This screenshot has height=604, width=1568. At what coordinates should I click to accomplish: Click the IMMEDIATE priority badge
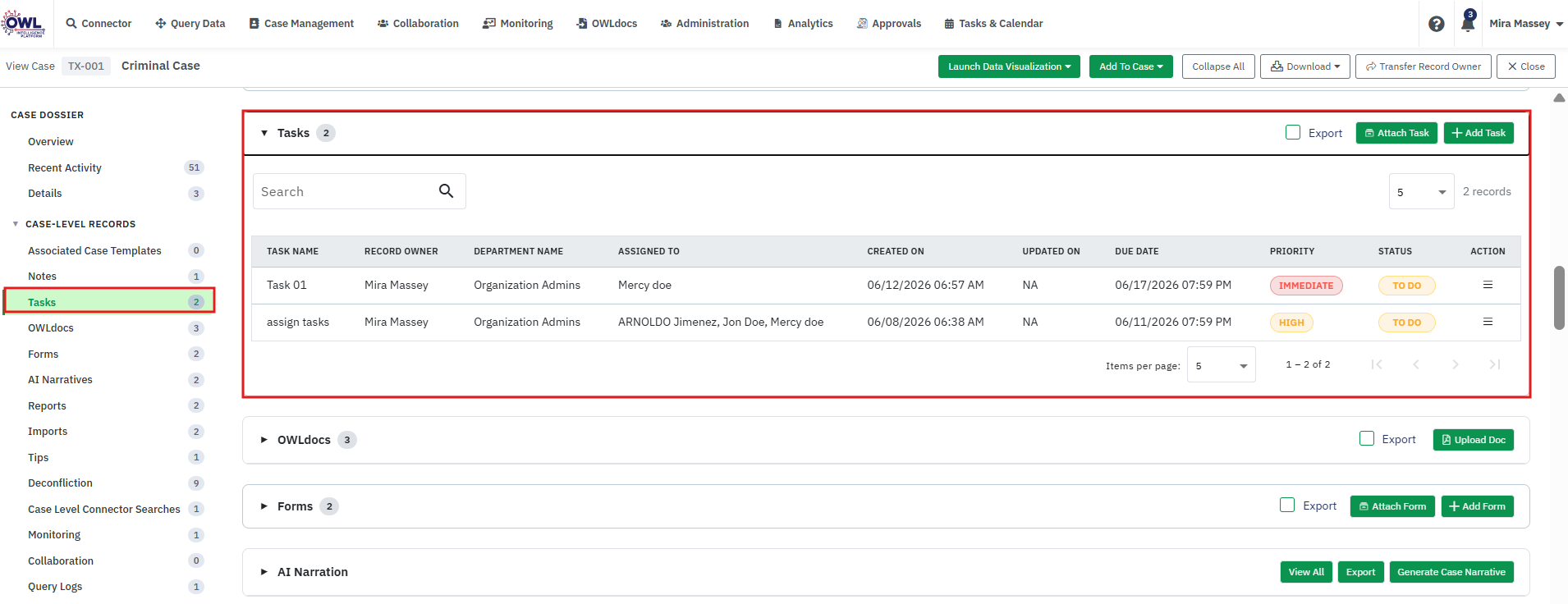(x=1306, y=286)
